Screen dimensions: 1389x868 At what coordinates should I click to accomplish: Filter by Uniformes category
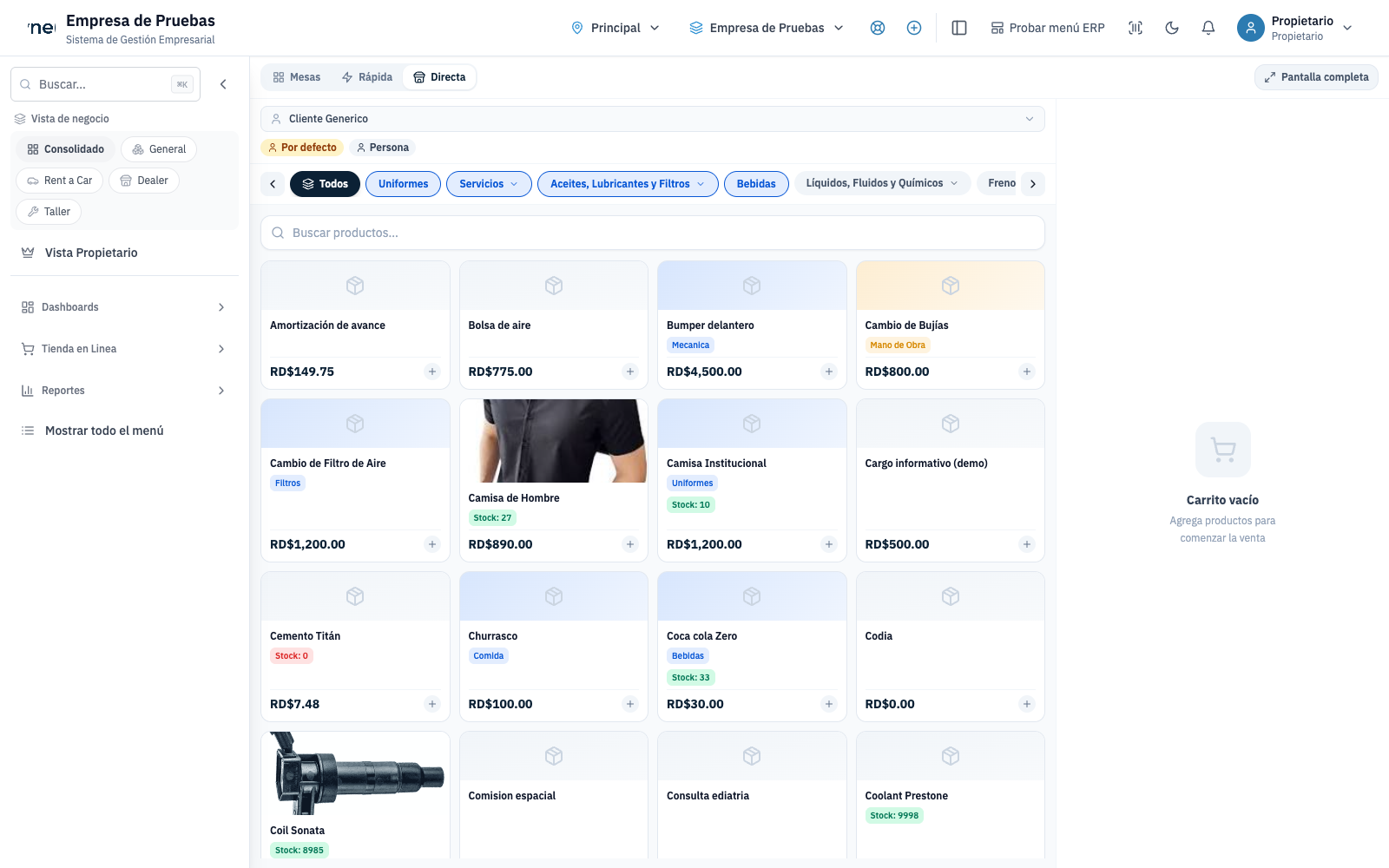click(x=403, y=184)
